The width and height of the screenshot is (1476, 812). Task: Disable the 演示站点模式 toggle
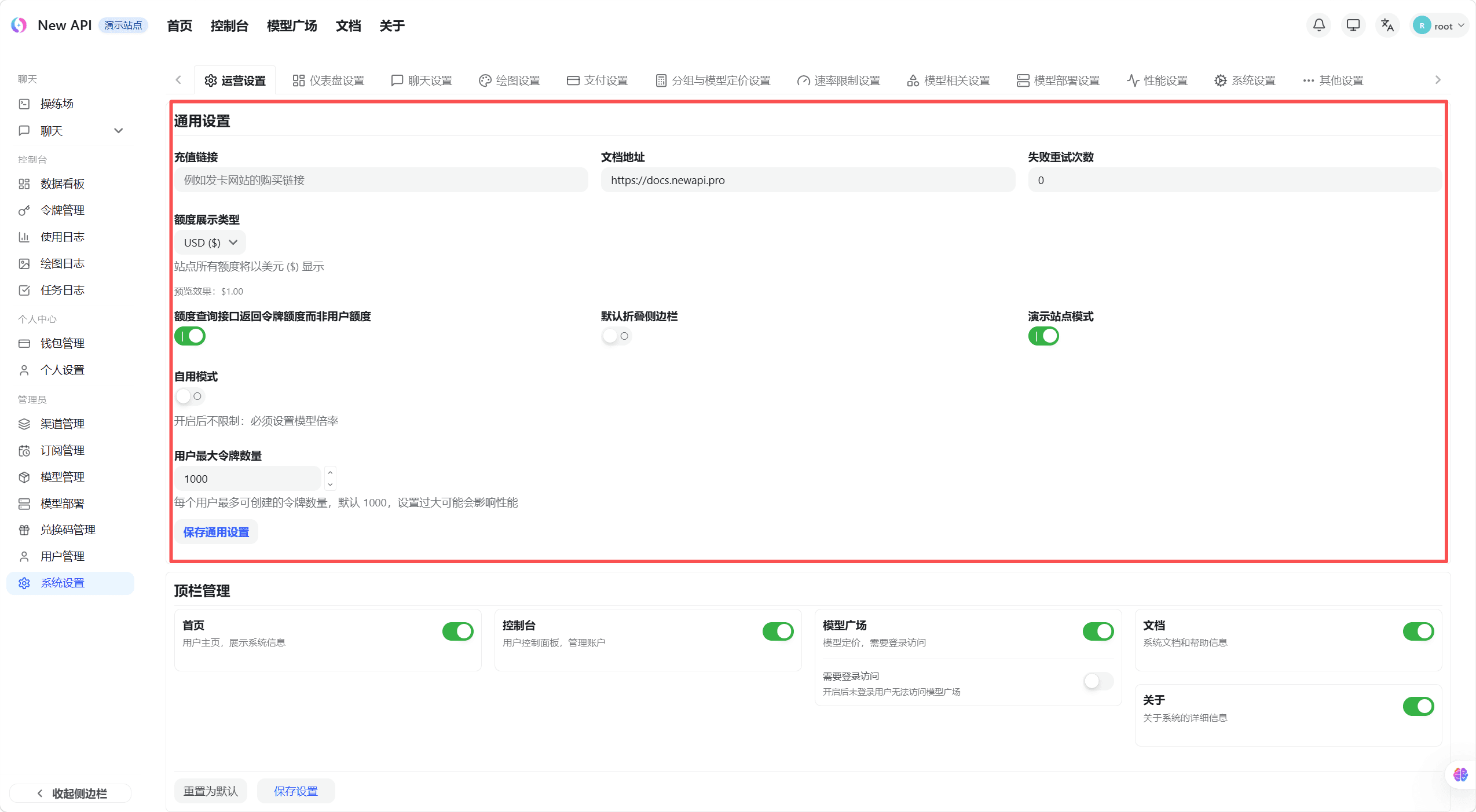click(x=1043, y=336)
